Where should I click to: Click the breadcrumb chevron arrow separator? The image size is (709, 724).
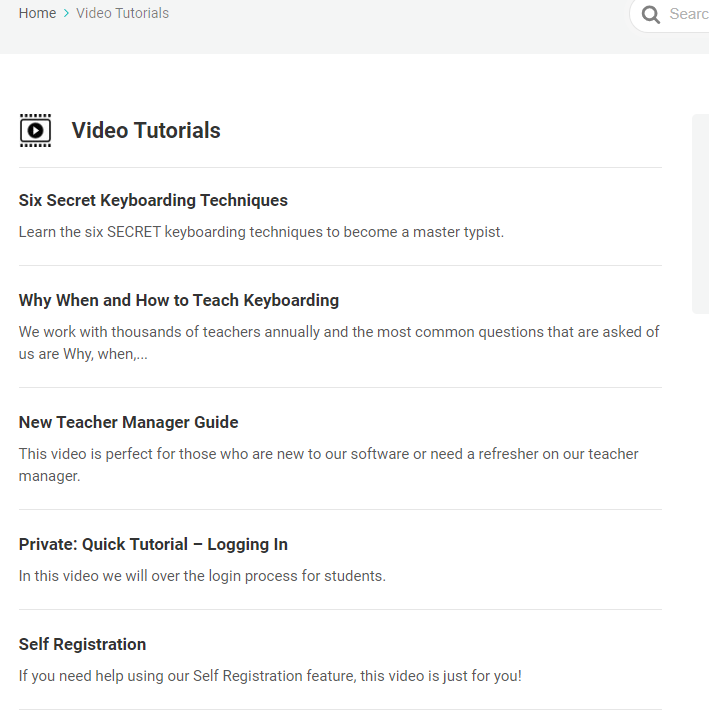(66, 13)
